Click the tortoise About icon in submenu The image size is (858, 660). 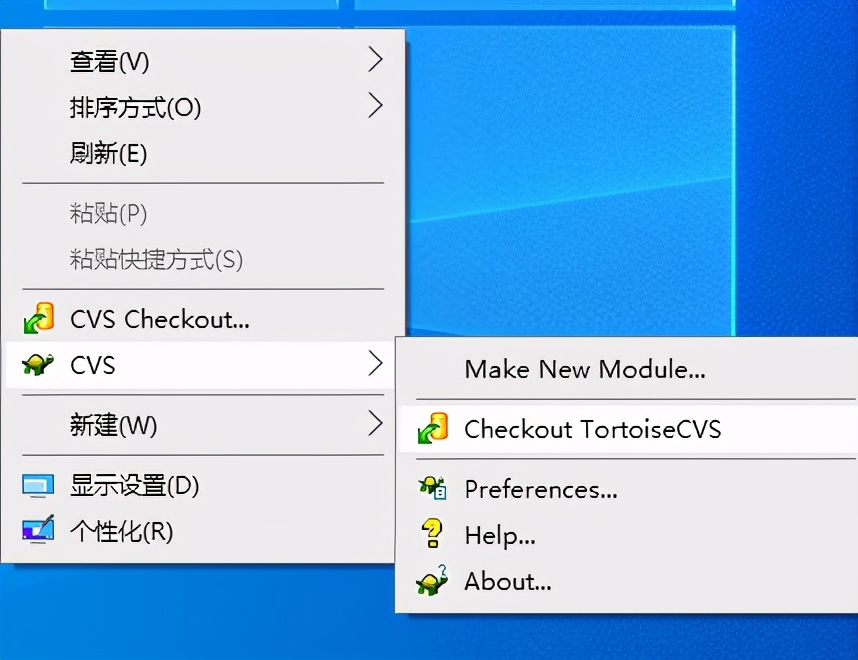click(x=434, y=581)
